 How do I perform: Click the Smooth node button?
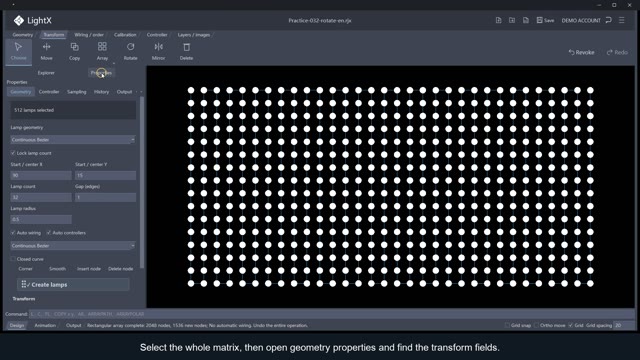click(x=58, y=269)
